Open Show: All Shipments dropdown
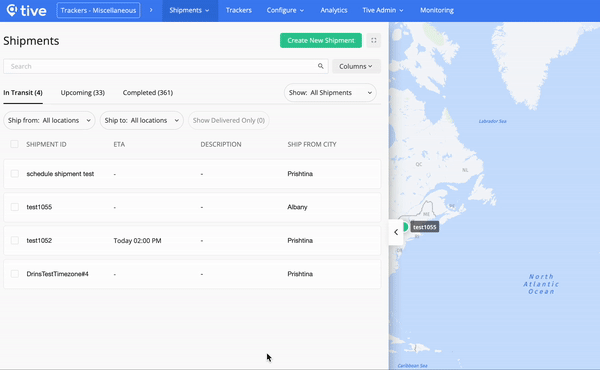Viewport: 600px width, 370px height. pos(330,93)
